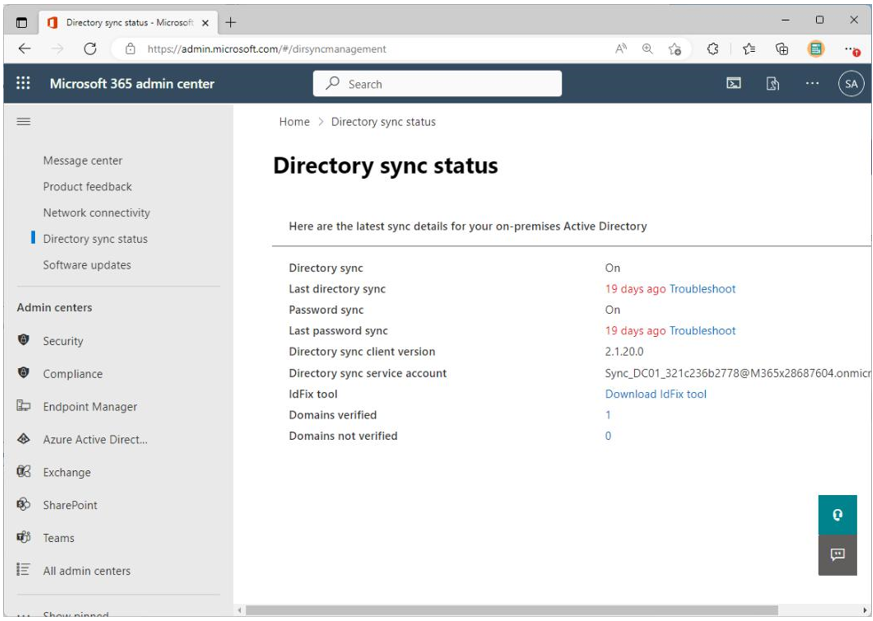873x621 pixels.
Task: Click the Domains not verified count 0
Action: pos(608,436)
